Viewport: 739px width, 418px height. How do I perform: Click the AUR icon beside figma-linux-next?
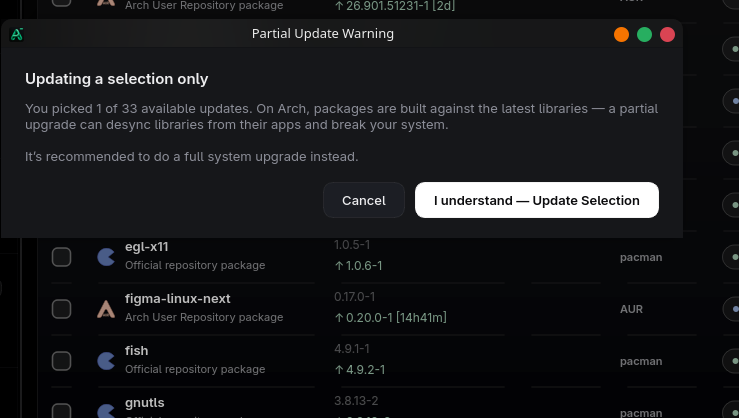pos(106,309)
